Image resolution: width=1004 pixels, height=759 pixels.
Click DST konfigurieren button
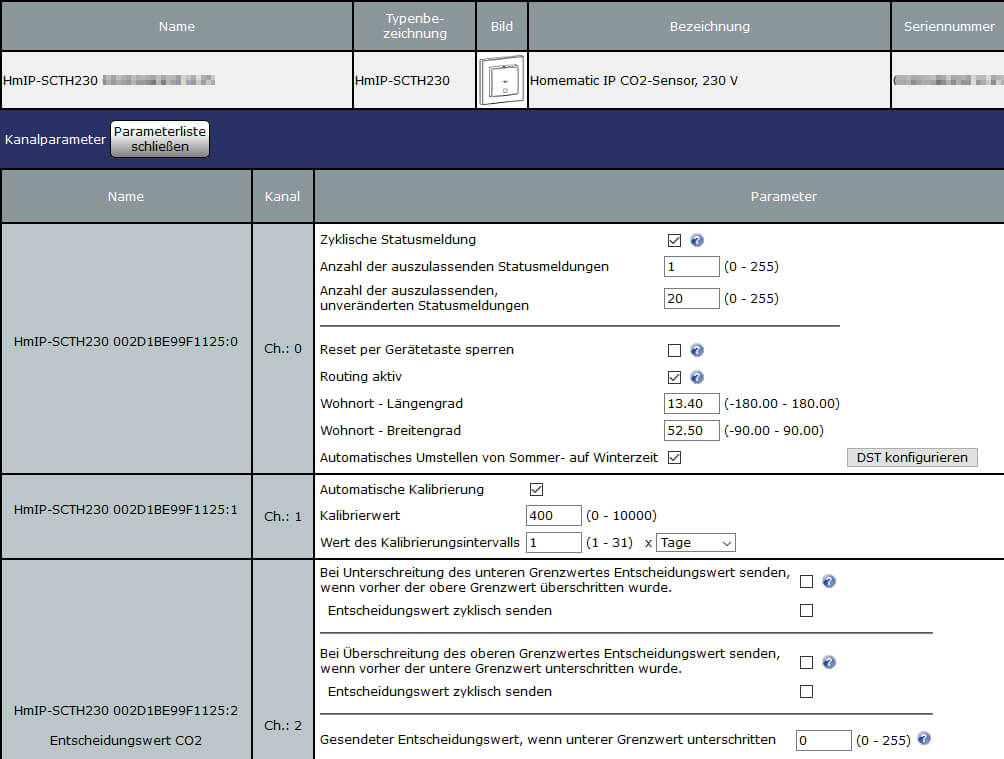(x=912, y=457)
